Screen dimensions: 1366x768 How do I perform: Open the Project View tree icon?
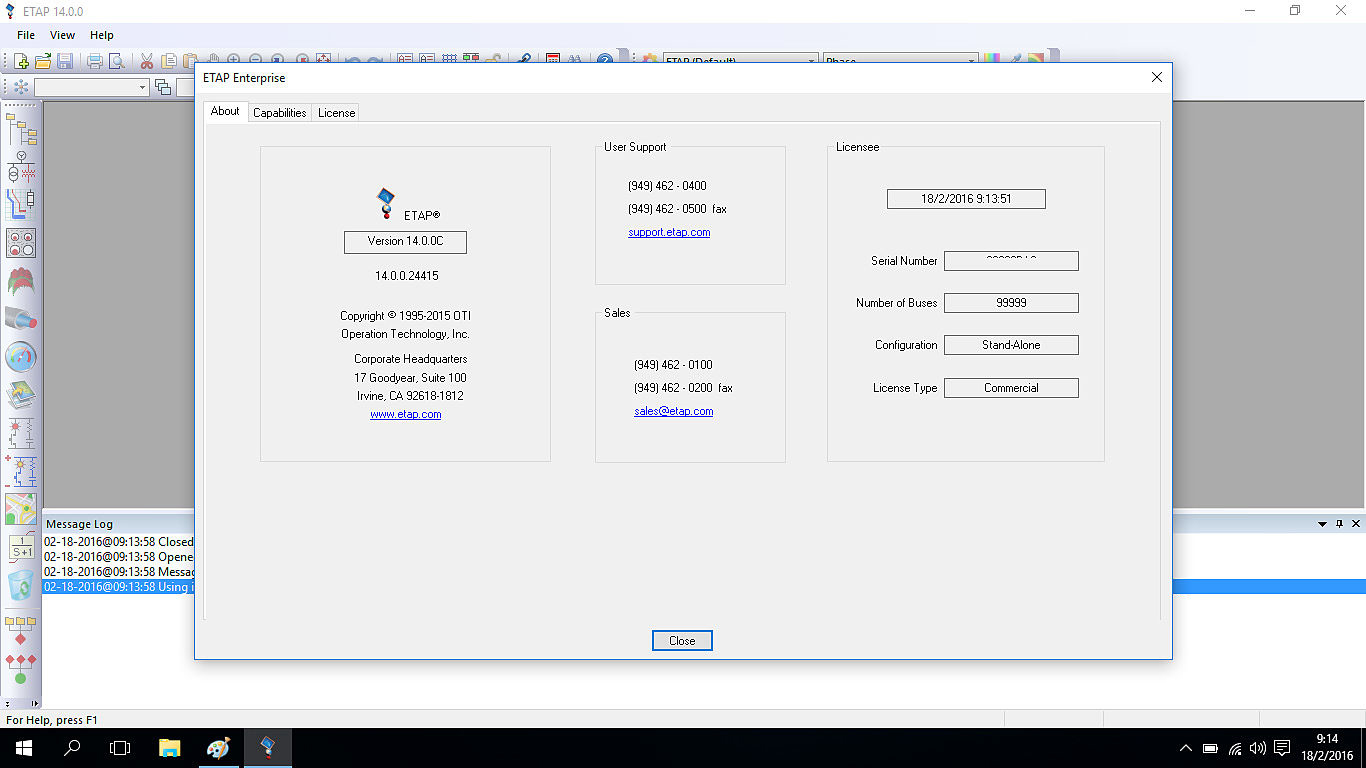point(21,129)
